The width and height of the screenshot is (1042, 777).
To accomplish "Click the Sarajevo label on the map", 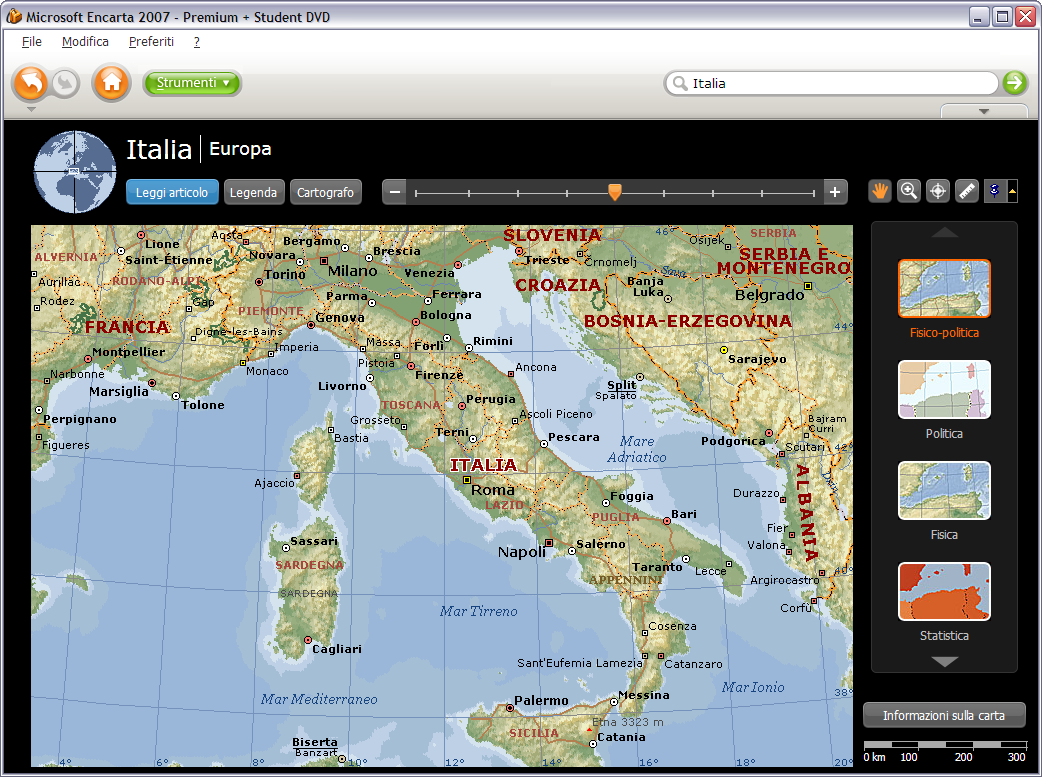I will tap(757, 359).
